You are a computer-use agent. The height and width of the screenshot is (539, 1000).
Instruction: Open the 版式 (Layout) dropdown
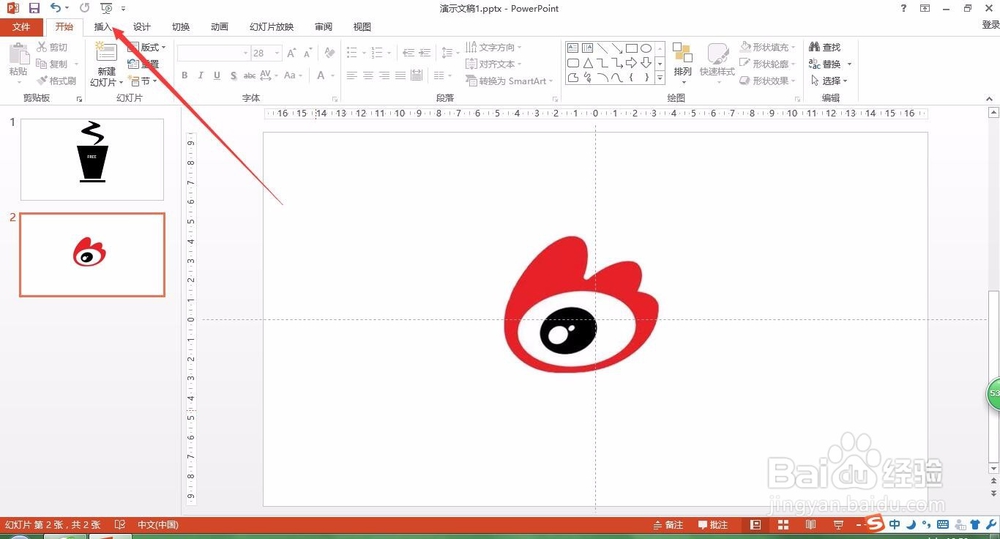(x=147, y=47)
